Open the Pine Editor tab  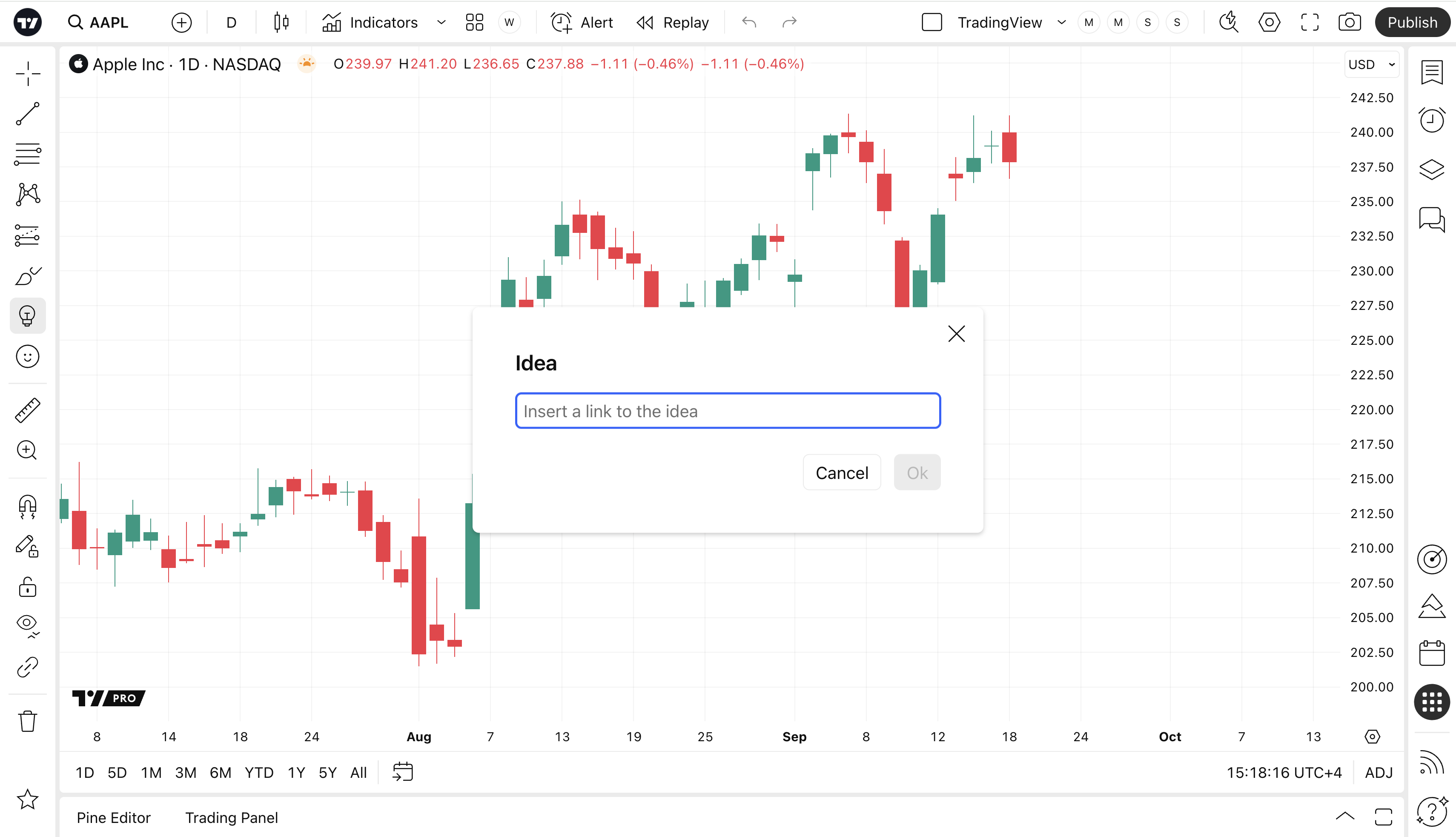113,817
